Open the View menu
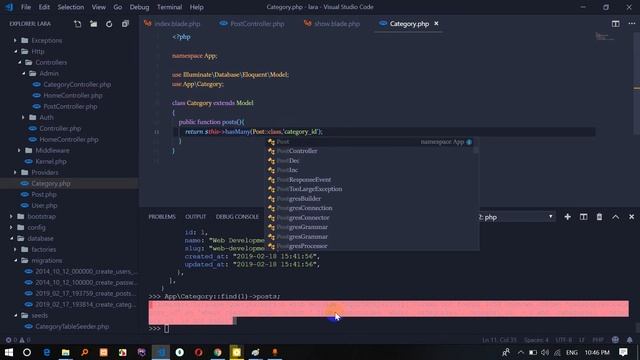The height and width of the screenshot is (360, 640). pos(98,7)
